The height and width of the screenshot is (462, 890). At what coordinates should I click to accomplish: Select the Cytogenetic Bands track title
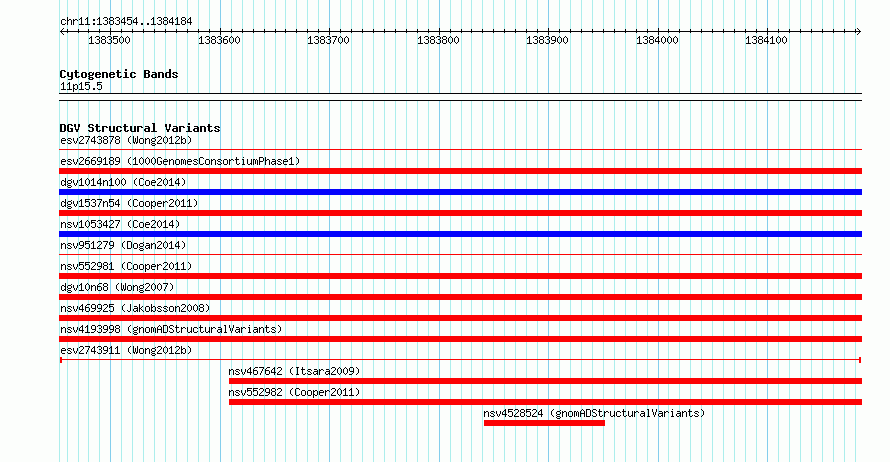point(119,74)
